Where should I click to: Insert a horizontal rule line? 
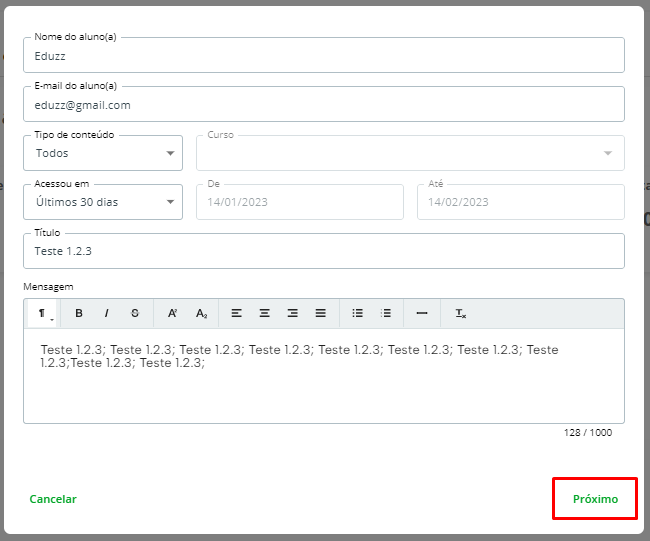point(422,314)
